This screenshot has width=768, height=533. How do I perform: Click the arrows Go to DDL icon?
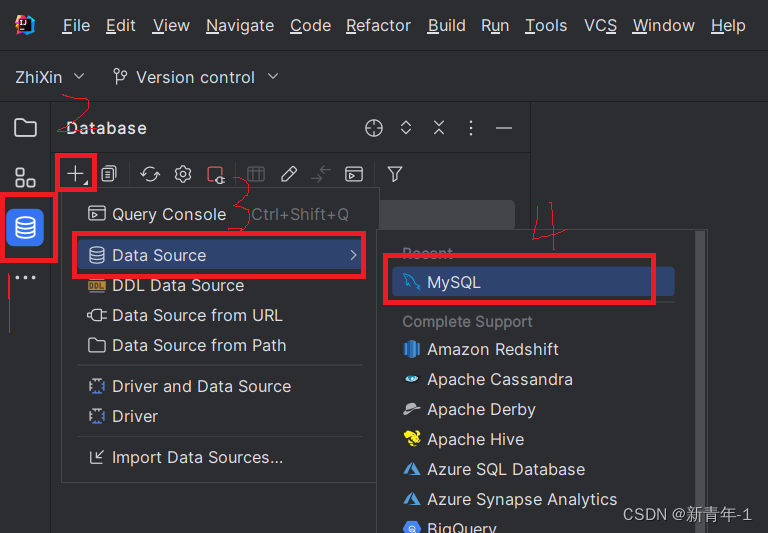click(x=321, y=174)
